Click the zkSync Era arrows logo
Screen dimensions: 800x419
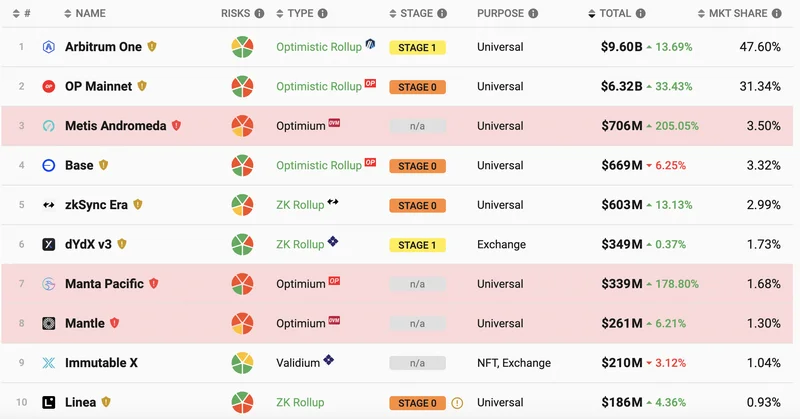coord(48,205)
